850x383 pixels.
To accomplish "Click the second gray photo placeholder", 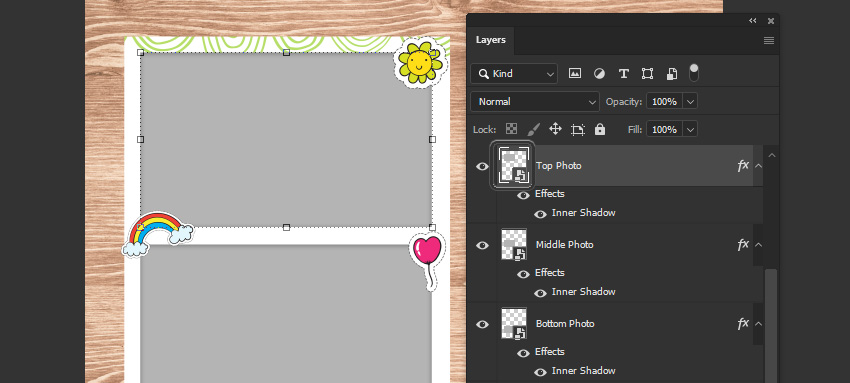I will tap(286, 314).
